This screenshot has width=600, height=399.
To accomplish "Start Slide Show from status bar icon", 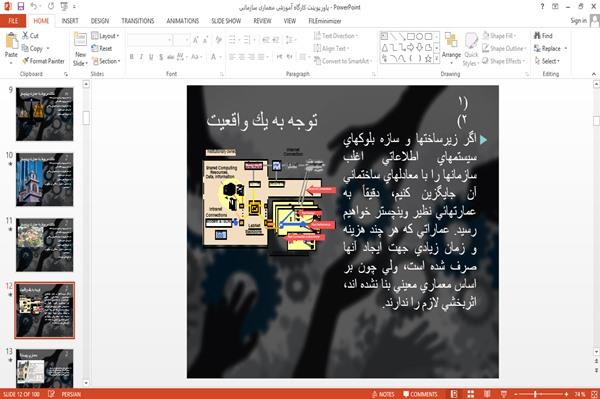I will pos(504,394).
